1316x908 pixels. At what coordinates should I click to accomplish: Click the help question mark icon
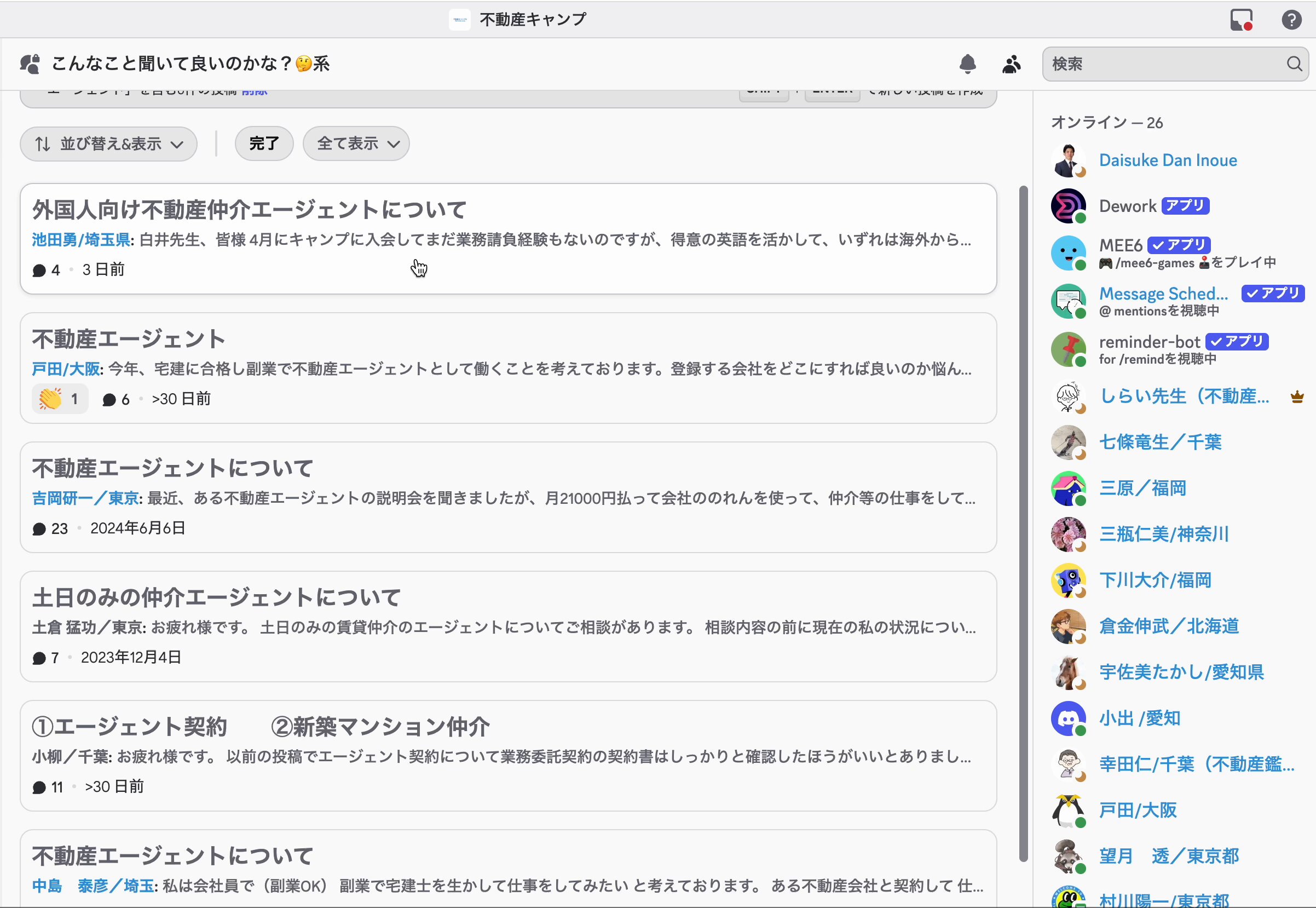point(1291,19)
